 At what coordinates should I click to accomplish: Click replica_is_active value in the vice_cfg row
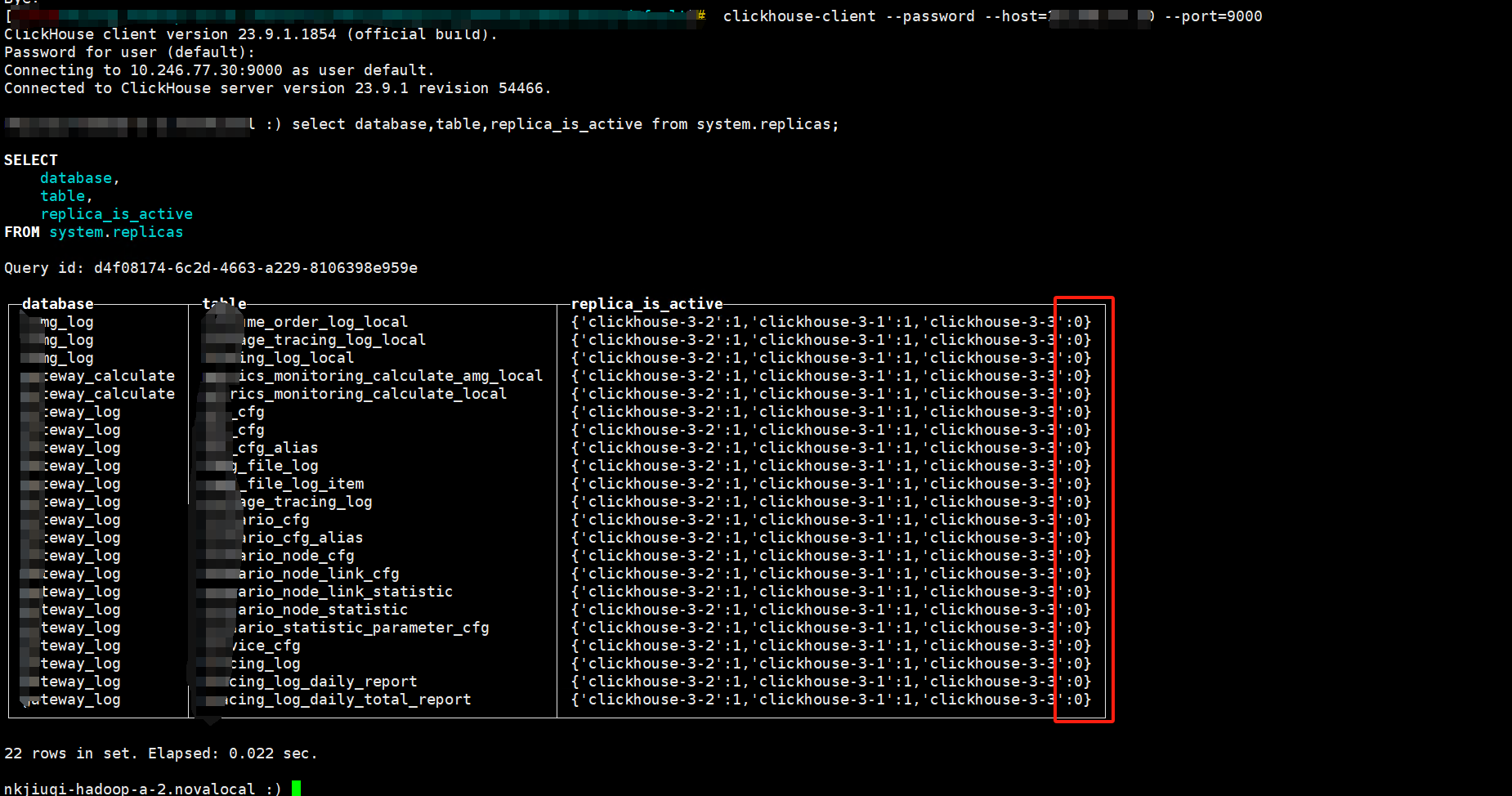coord(830,646)
